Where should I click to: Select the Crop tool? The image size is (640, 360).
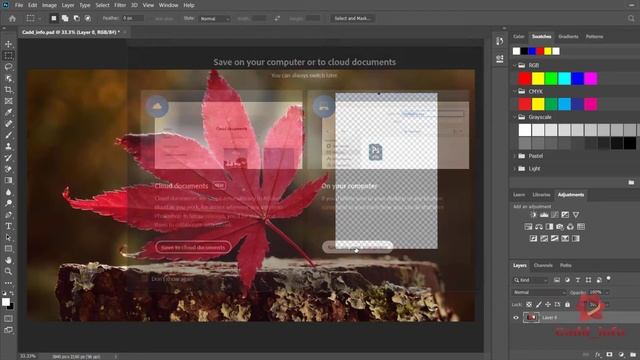(8, 89)
